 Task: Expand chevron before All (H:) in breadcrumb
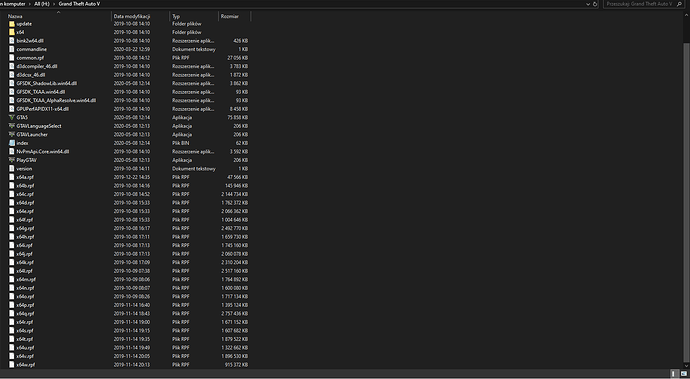(30, 4)
